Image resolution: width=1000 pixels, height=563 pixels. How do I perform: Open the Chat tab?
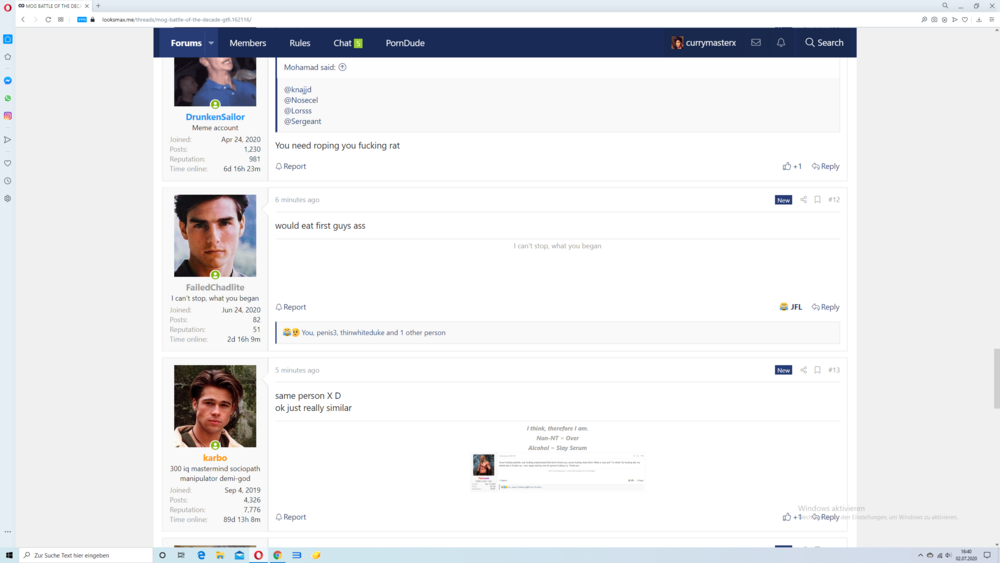tap(347, 43)
